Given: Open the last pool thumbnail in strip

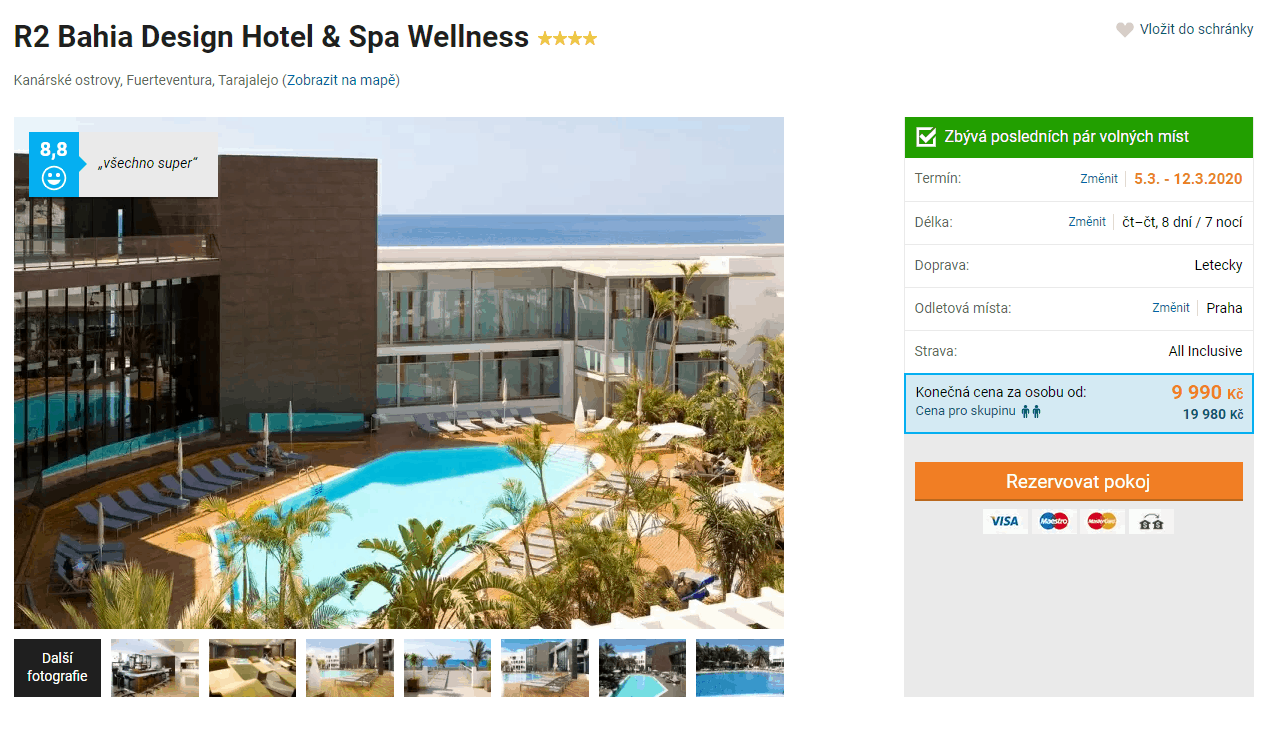Looking at the screenshot, I should tap(740, 668).
